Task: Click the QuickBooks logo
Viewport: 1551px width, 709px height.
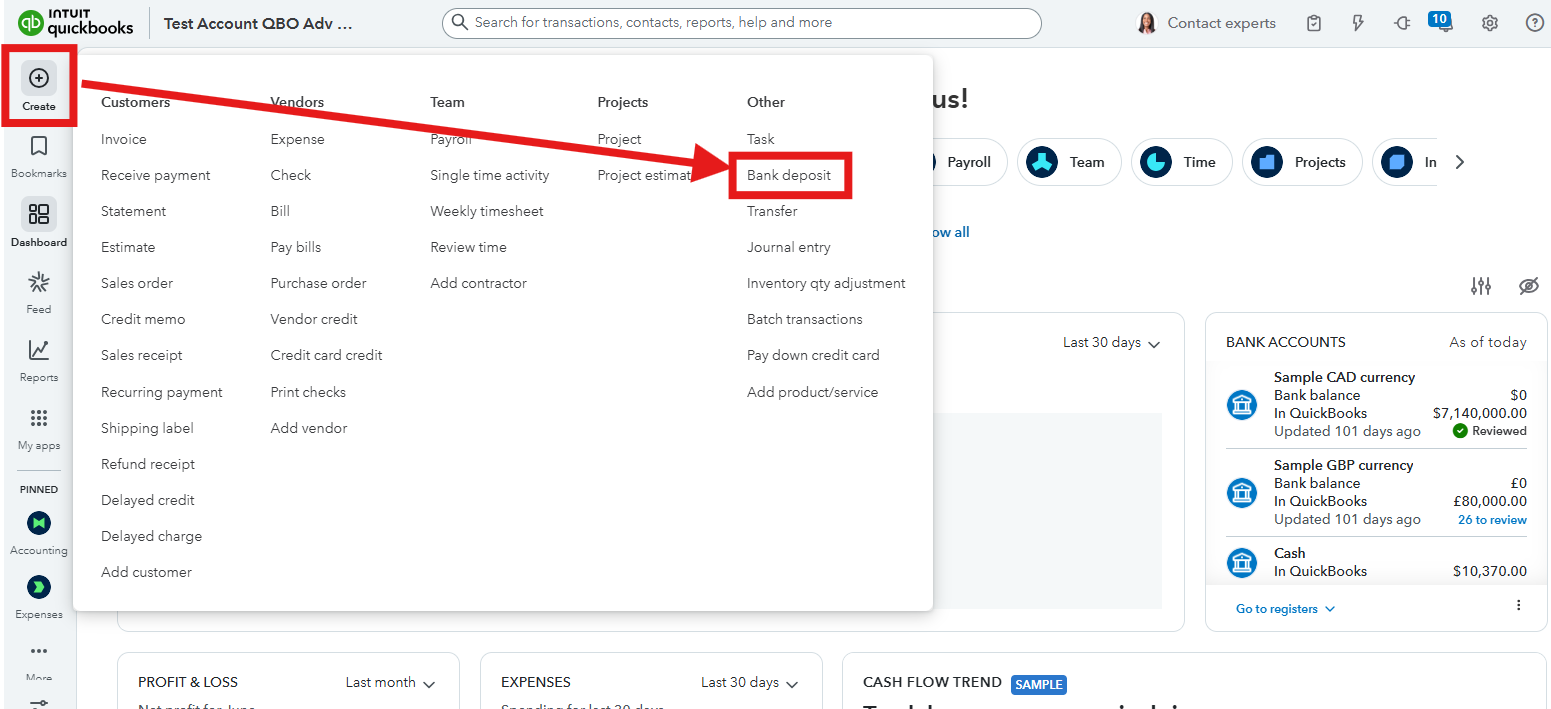Action: click(x=76, y=22)
